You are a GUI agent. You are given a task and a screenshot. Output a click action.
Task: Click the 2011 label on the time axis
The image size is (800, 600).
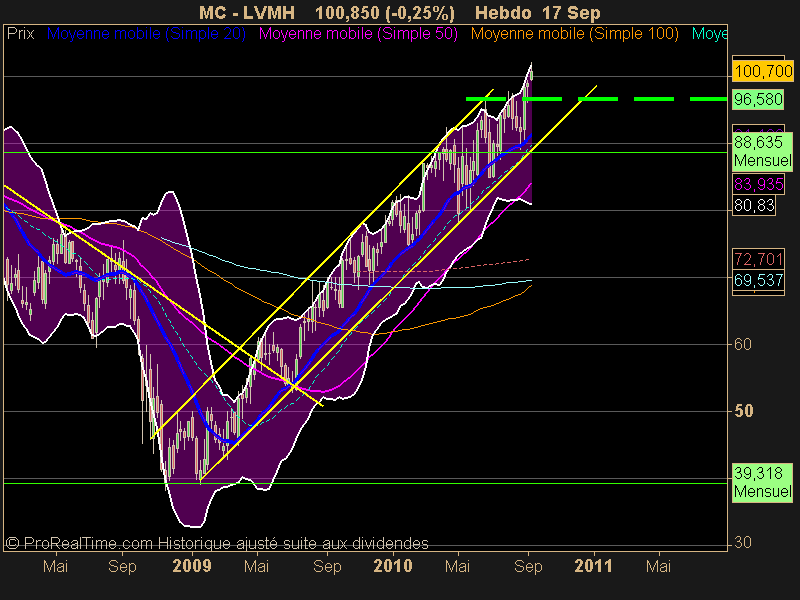[593, 566]
